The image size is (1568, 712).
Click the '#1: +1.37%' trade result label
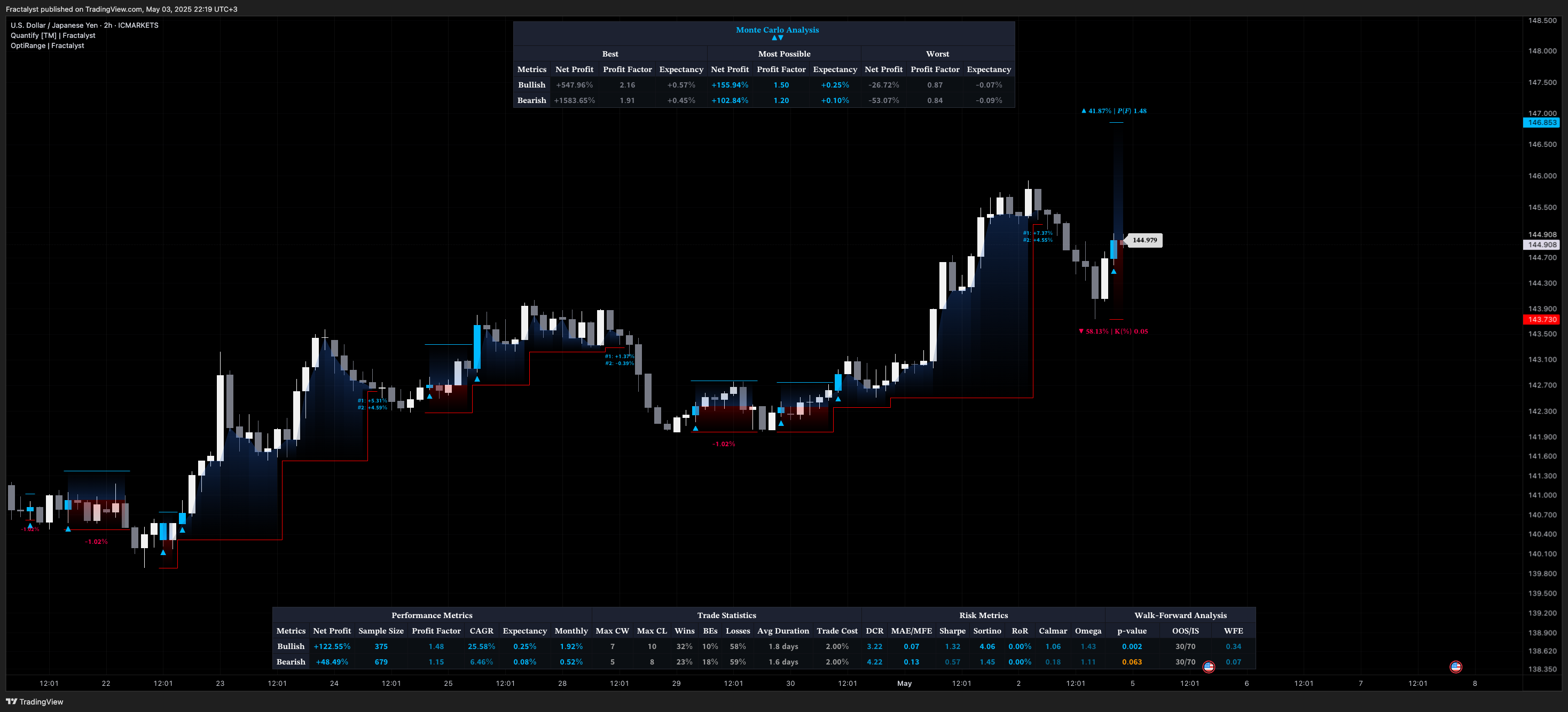(x=619, y=357)
